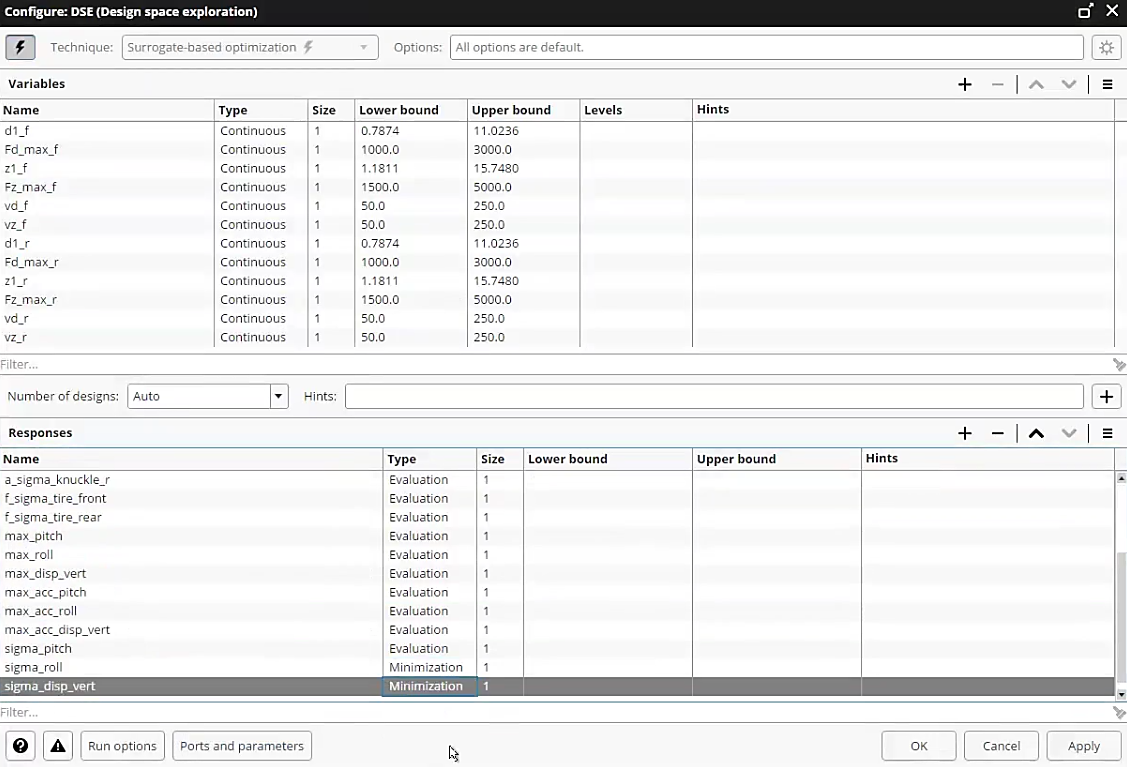Click upper bound 5000.0 of Fz_max_f
The height and width of the screenshot is (767, 1127).
point(492,187)
